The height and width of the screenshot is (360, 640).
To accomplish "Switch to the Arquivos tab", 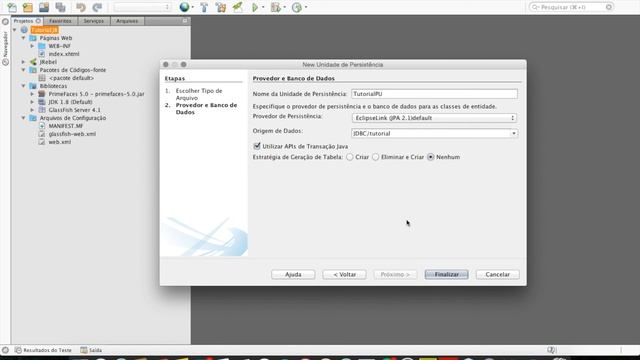I will [x=127, y=21].
